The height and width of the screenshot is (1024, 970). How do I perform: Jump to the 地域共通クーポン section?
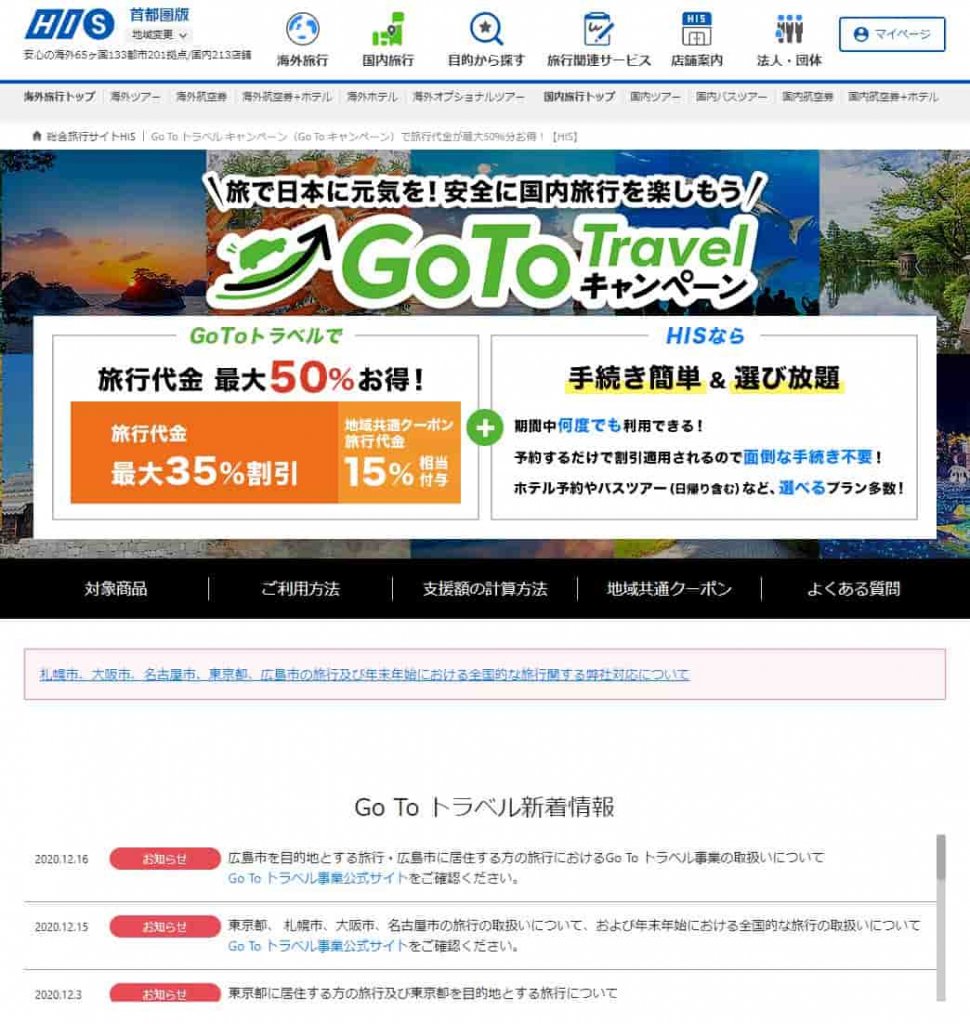(670, 588)
